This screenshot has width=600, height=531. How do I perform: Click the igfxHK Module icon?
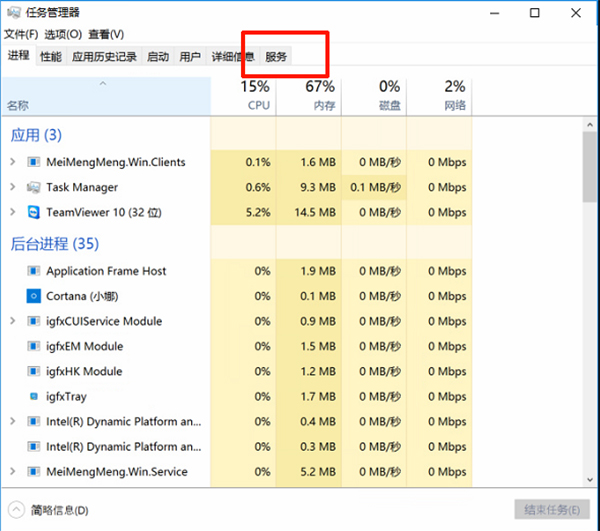tap(34, 371)
